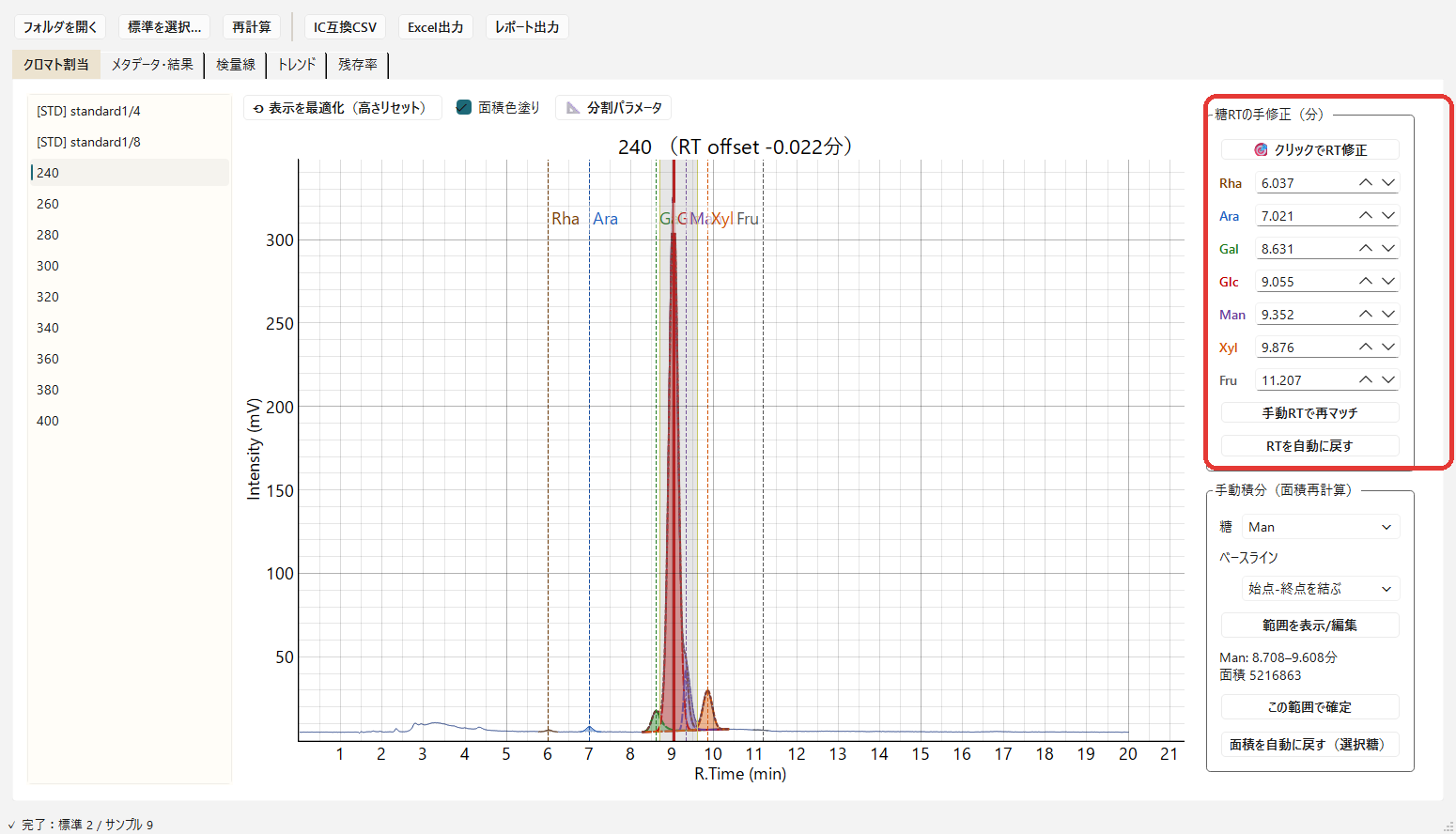Viewport: 1456px width, 834px height.
Task: Click the Excel出力 button
Action: (x=436, y=27)
